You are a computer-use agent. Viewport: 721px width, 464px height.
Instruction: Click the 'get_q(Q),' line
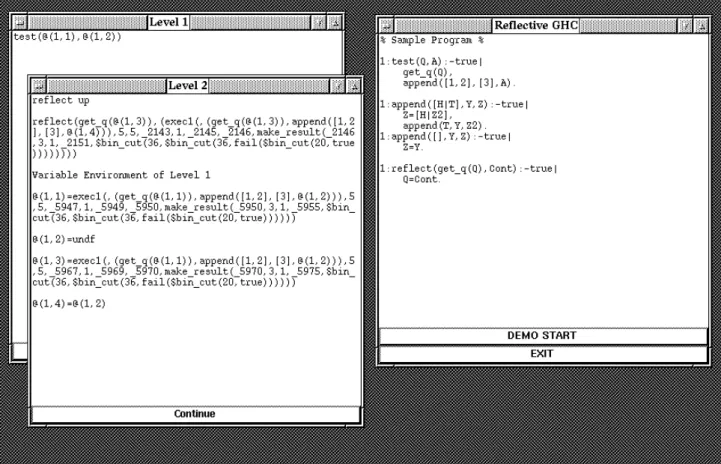pyautogui.click(x=428, y=73)
